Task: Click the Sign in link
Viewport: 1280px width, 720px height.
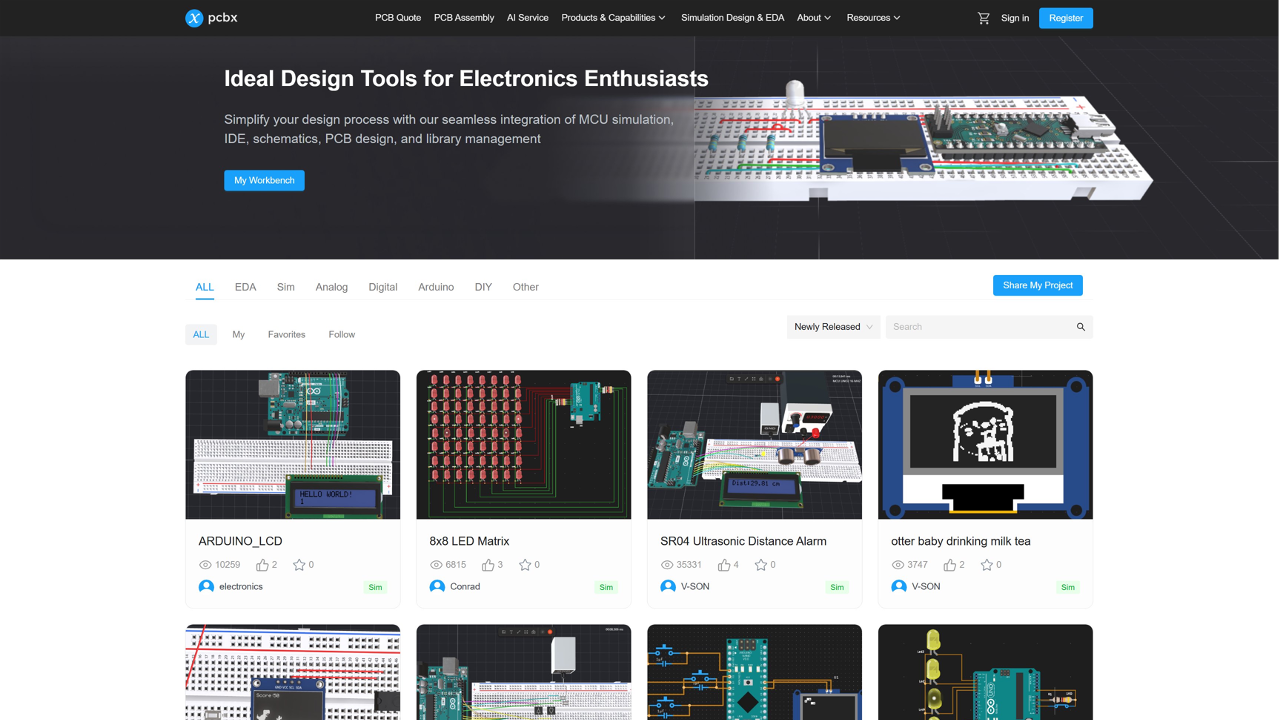Action: (1015, 18)
